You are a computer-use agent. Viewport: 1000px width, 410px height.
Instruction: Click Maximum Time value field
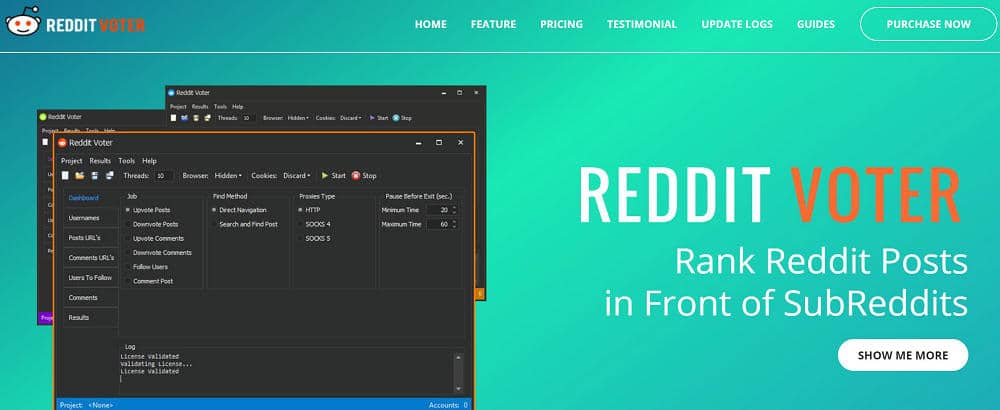[x=438, y=224]
